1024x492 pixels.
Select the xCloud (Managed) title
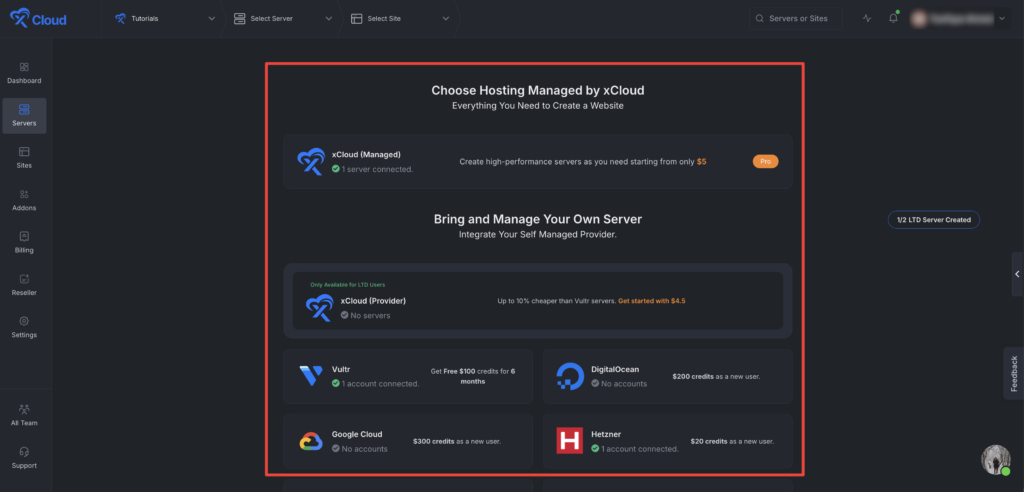366,155
